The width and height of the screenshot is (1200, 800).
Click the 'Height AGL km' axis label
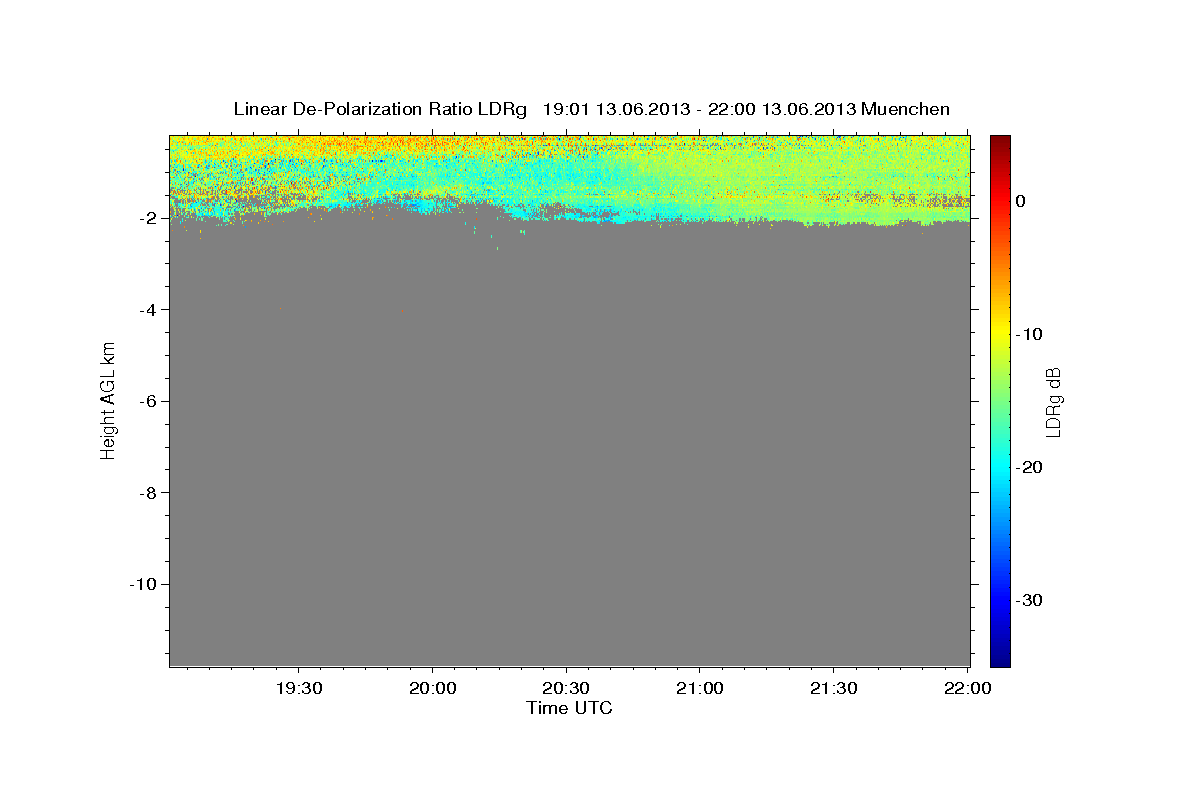[108, 400]
